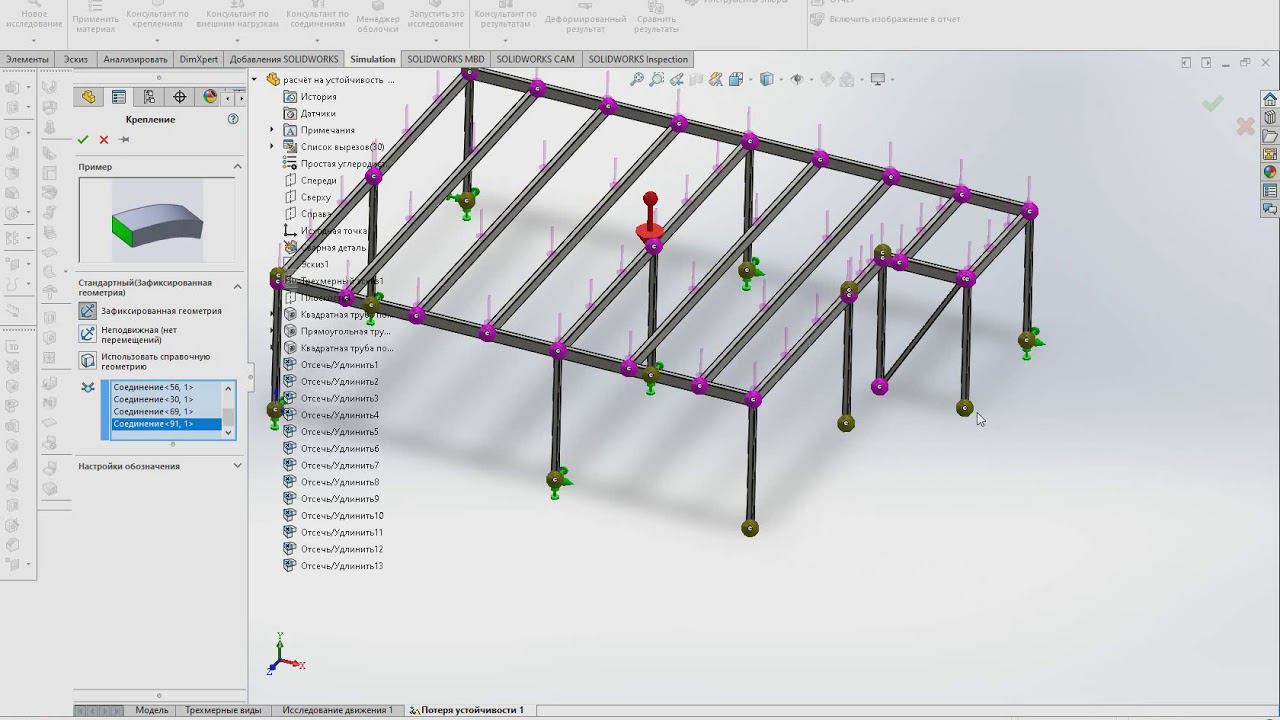Open the DimXpertManager crosshair tab

pos(180,97)
